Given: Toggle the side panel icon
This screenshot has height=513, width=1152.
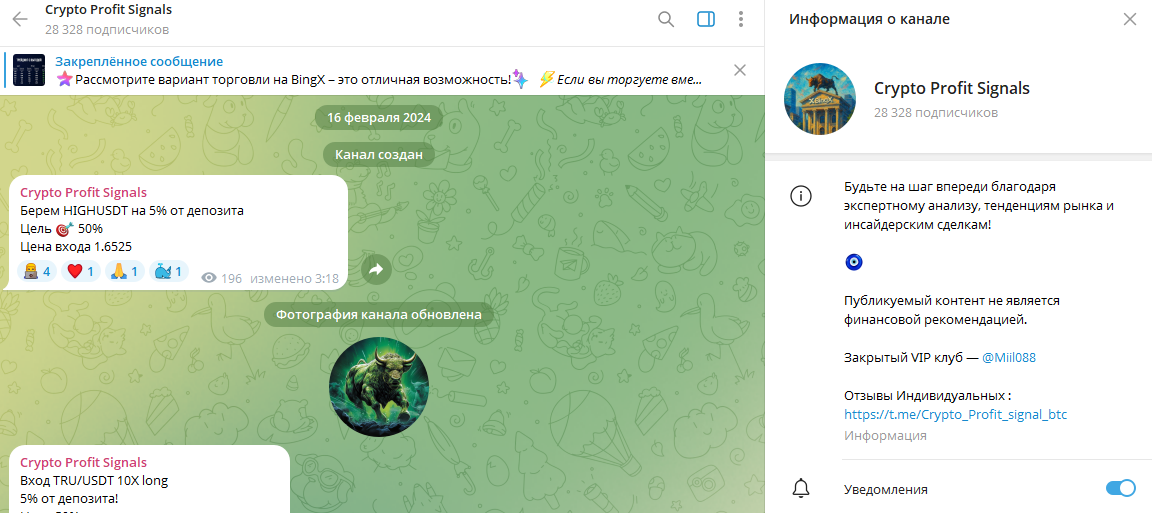Looking at the screenshot, I should pos(705,19).
